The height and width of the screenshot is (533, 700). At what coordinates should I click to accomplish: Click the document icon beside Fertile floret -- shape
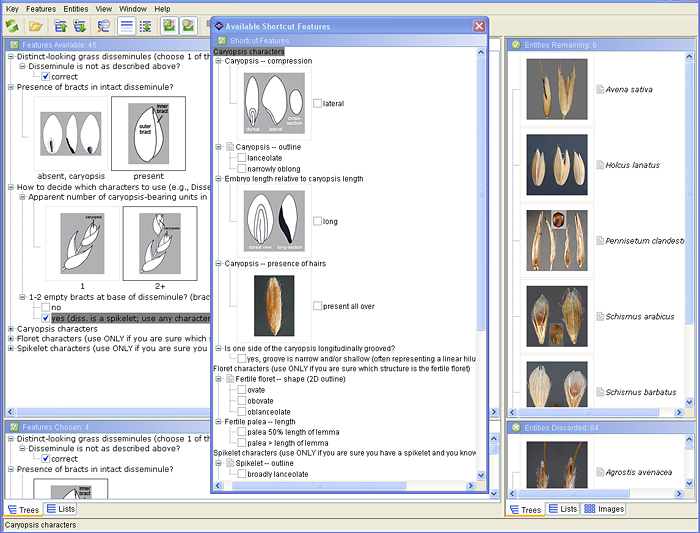(x=230, y=379)
